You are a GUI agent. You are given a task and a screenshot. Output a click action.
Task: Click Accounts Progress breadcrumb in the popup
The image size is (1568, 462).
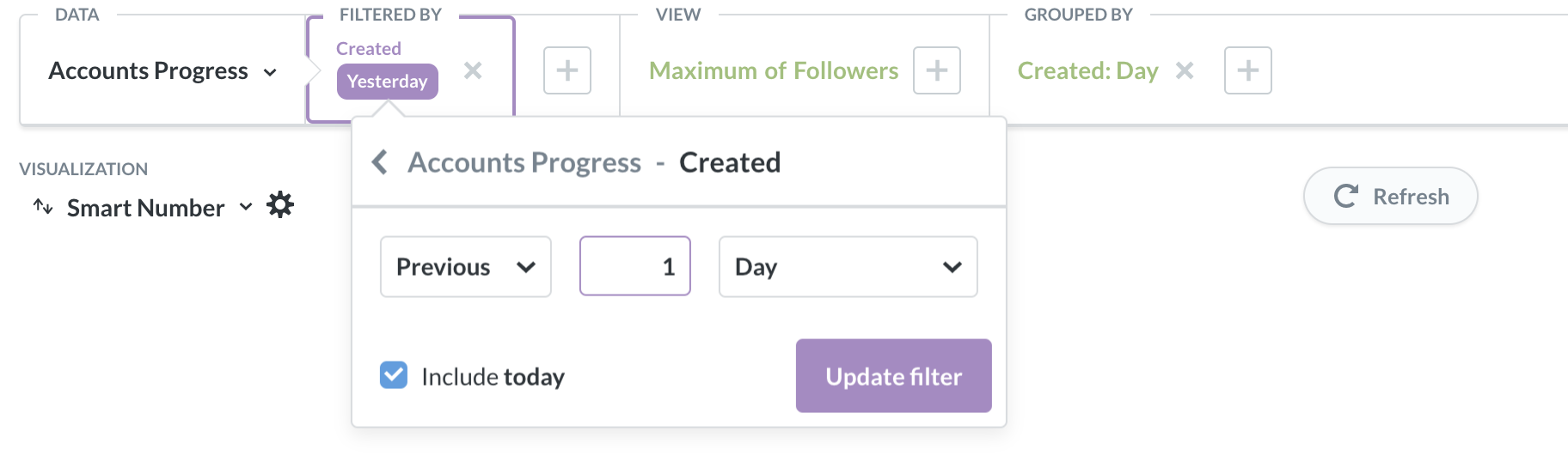(x=524, y=162)
